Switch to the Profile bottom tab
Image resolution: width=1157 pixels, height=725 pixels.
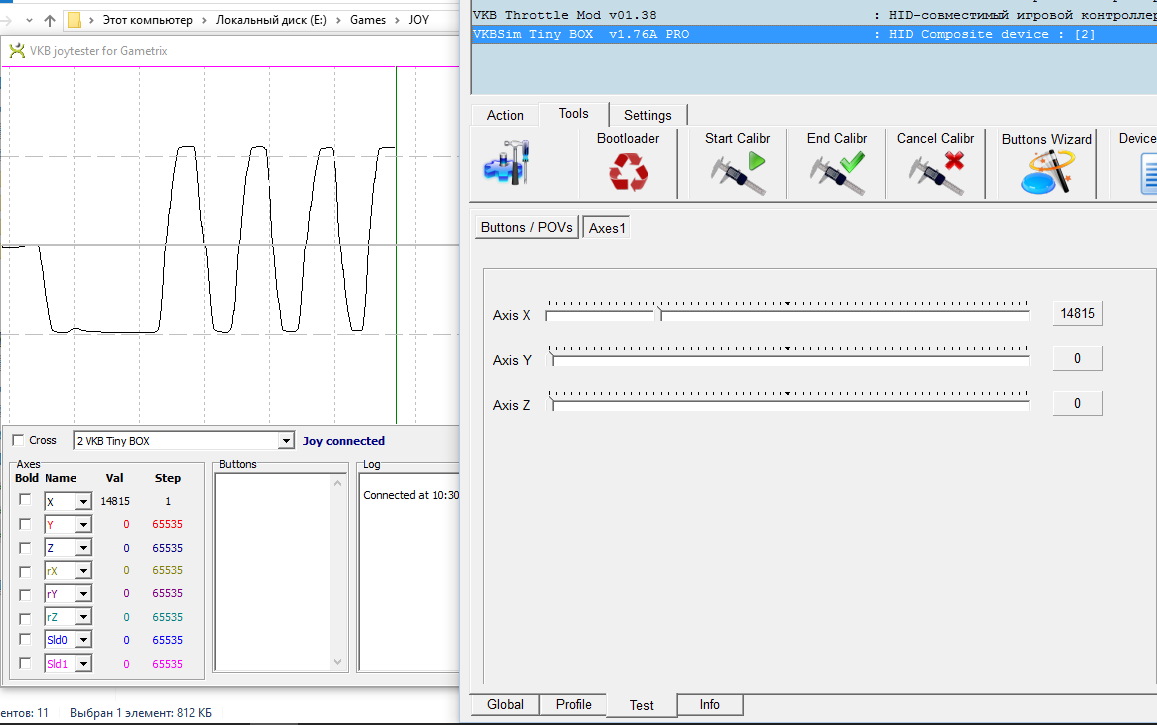click(x=573, y=704)
